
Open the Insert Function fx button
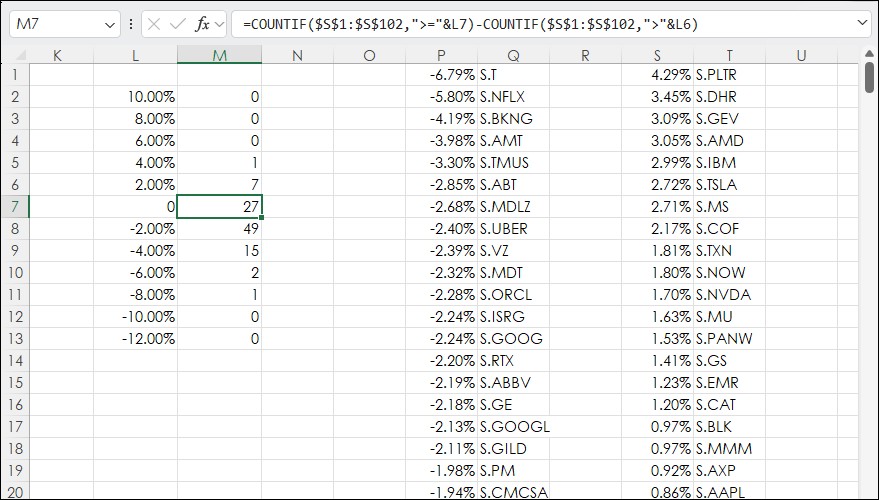(x=202, y=24)
